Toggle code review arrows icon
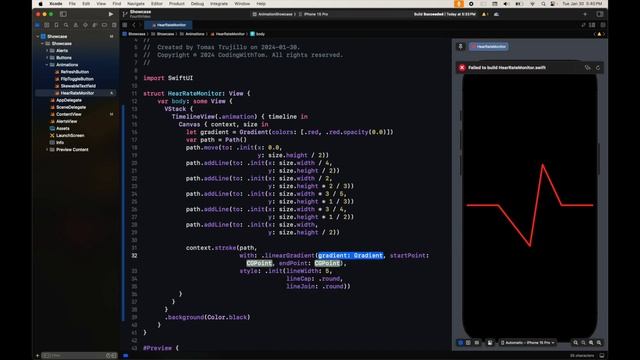The width and height of the screenshot is (640, 360). (584, 25)
